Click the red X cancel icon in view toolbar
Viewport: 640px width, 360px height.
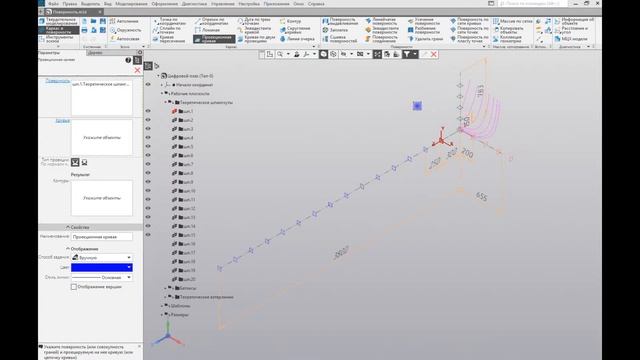(434, 54)
